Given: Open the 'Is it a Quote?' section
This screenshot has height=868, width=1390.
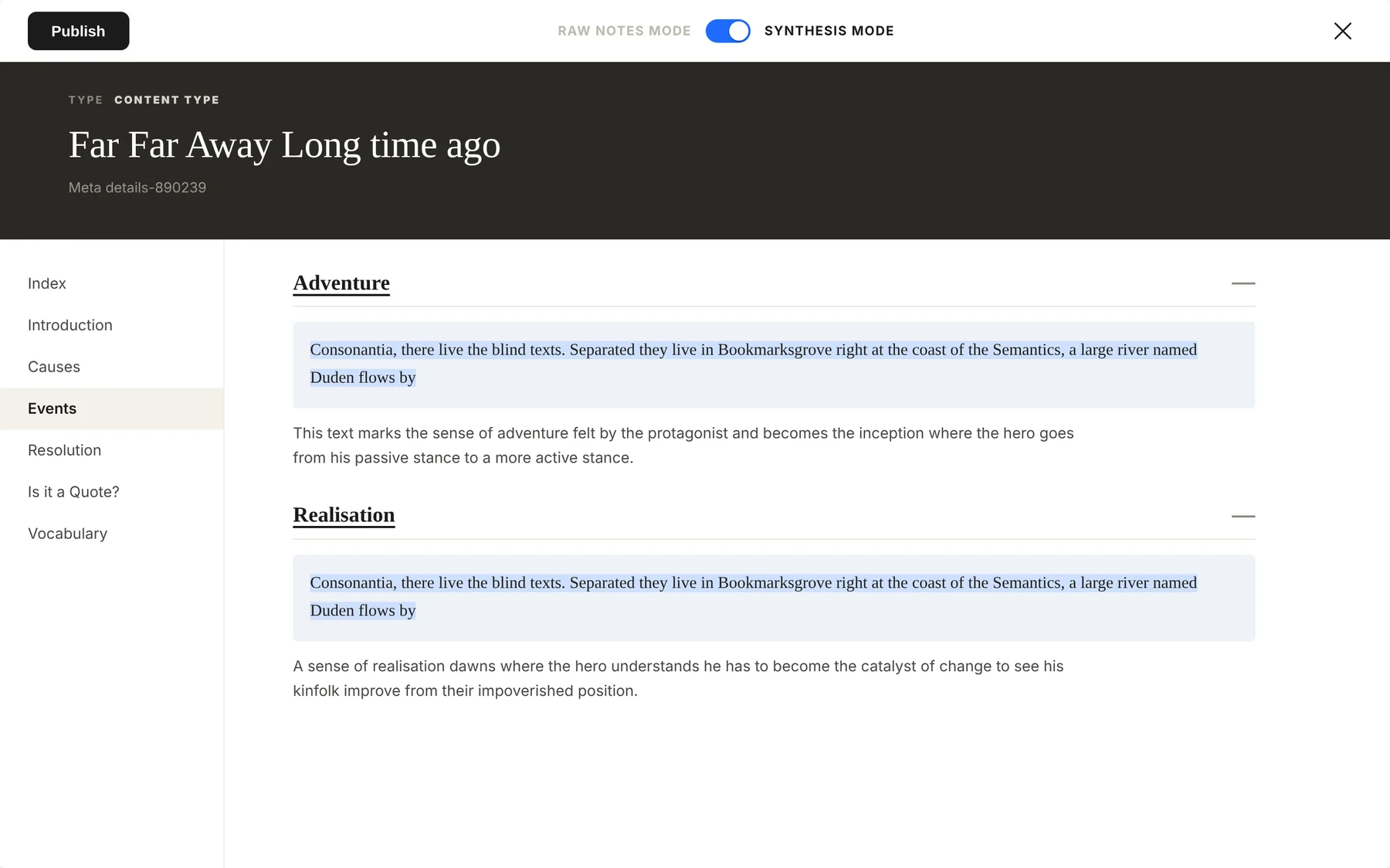Looking at the screenshot, I should point(112,492).
